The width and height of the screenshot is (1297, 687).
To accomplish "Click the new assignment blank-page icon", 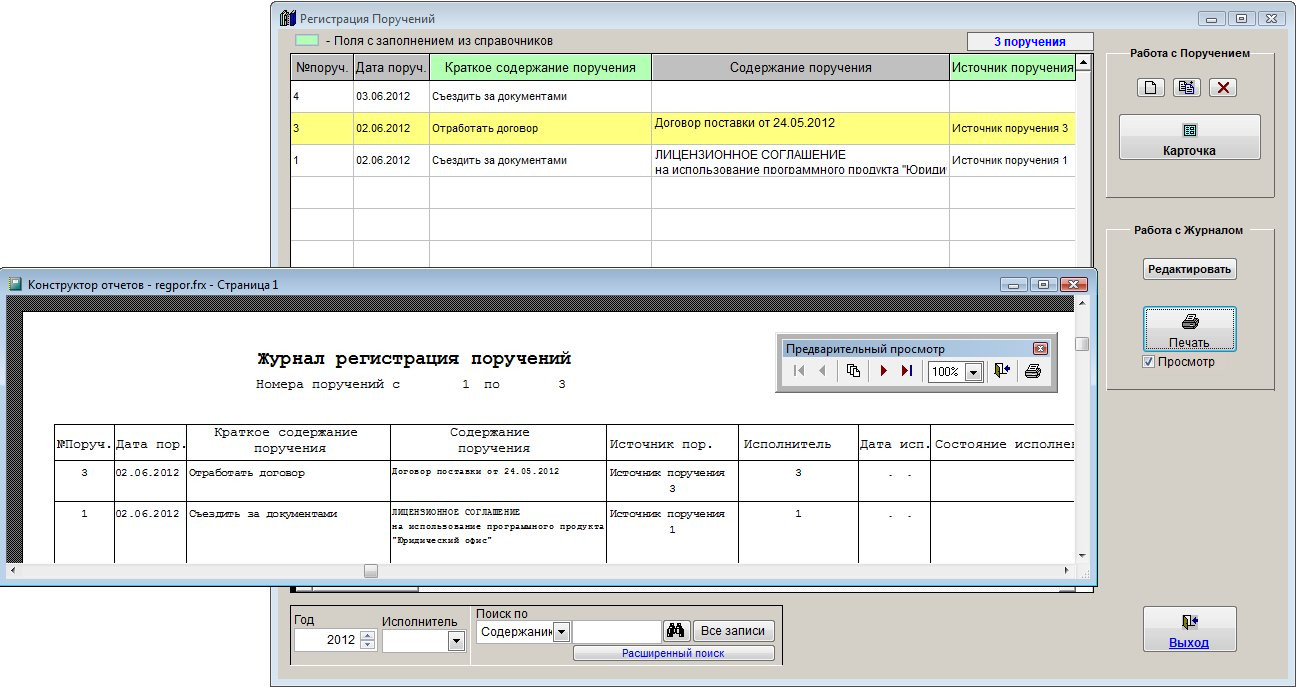I will coord(1150,88).
